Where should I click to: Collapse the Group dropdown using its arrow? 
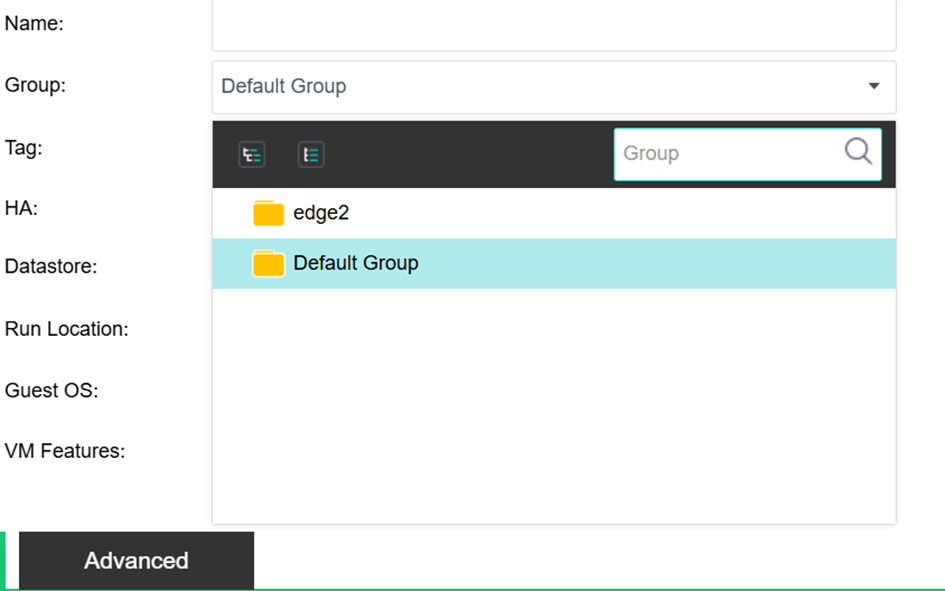874,87
